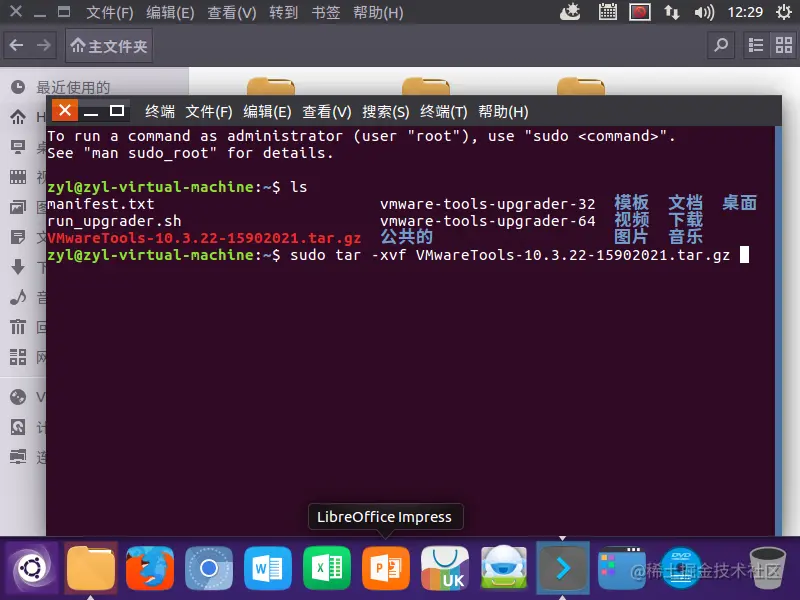Click the search icon in file manager toolbar

721,45
